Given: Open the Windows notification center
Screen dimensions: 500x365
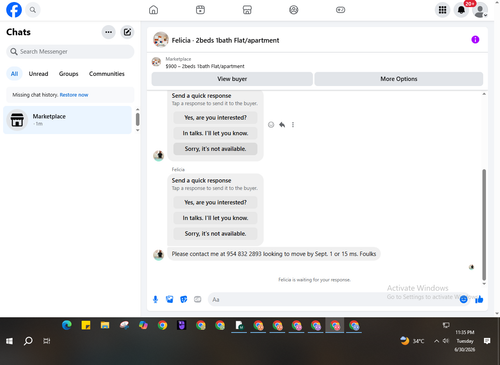Looking at the screenshot, I should [x=487, y=341].
